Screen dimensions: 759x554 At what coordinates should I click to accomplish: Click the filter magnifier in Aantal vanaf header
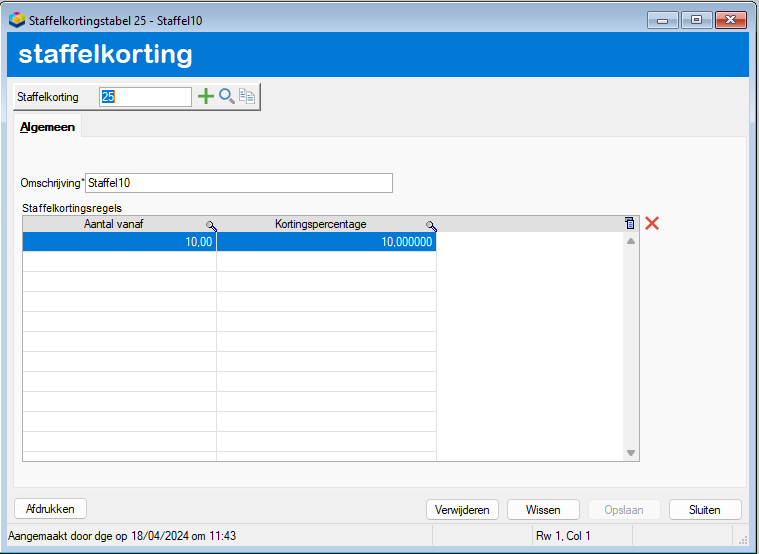click(x=211, y=226)
